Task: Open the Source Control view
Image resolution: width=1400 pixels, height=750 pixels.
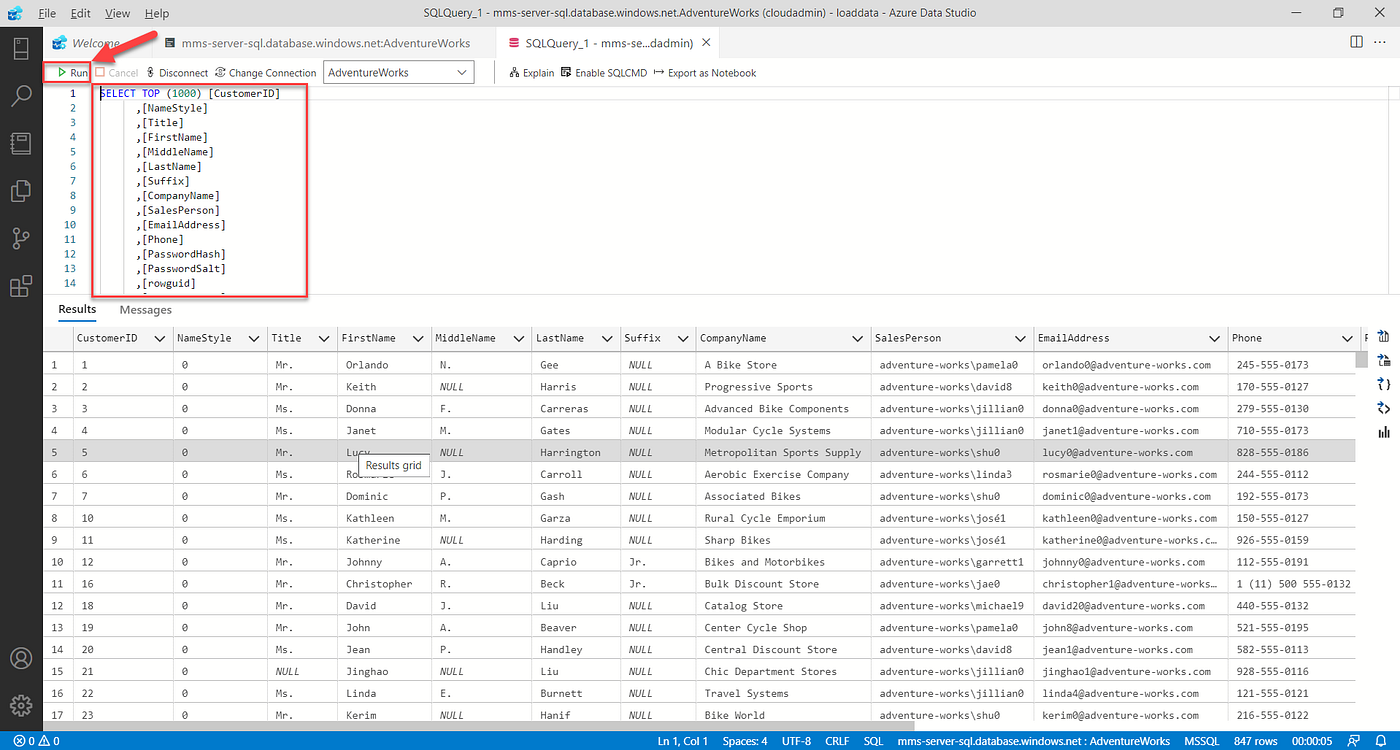Action: point(21,238)
